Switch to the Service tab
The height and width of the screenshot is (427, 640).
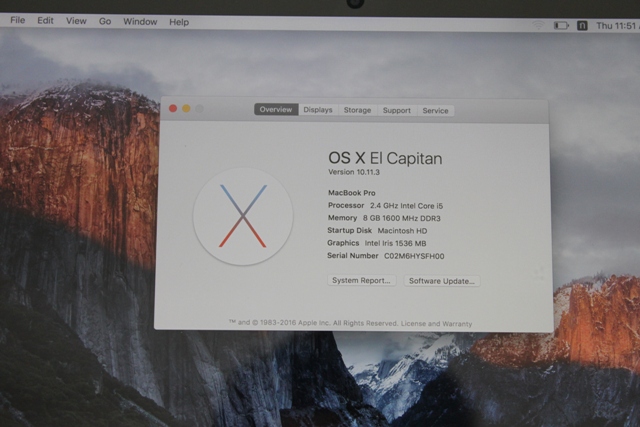pos(436,111)
